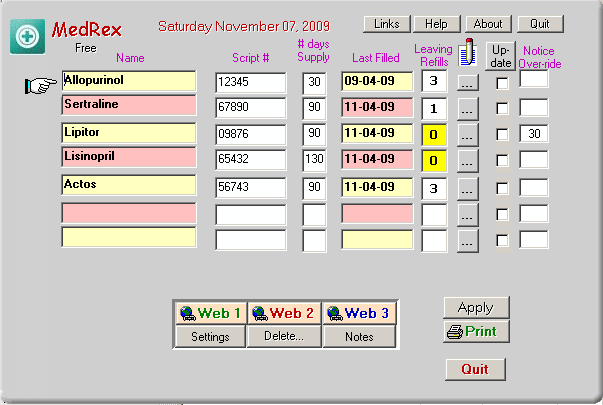
Task: Click the pencil notepad icon
Action: 468,52
